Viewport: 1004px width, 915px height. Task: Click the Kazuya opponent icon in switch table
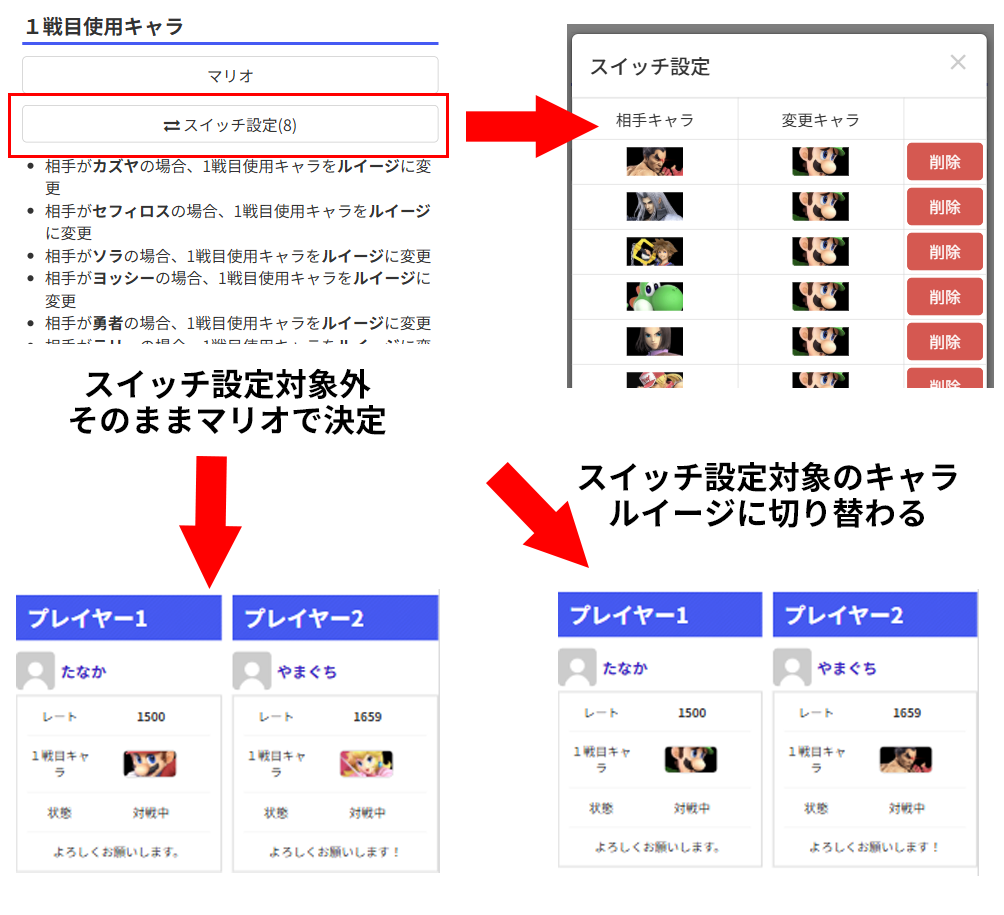pyautogui.click(x=655, y=161)
